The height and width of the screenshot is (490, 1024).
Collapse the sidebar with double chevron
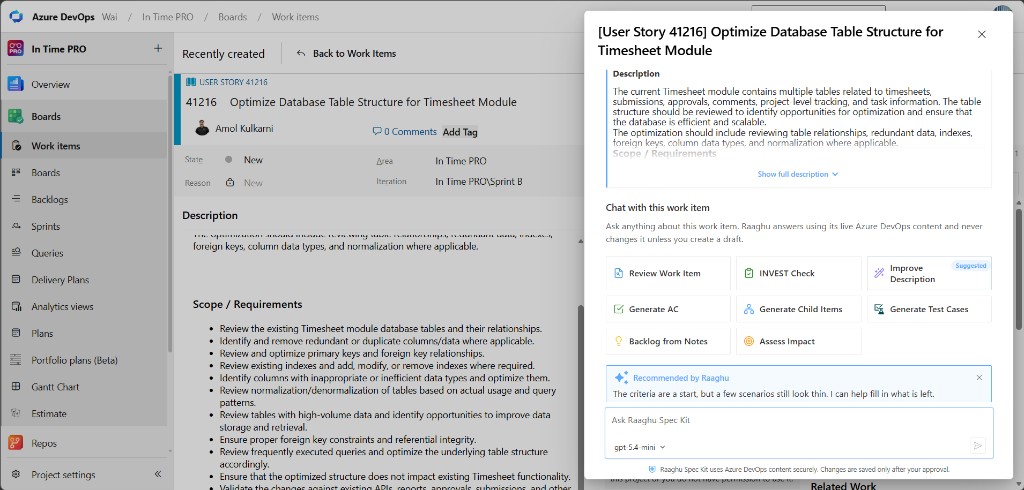[157, 474]
